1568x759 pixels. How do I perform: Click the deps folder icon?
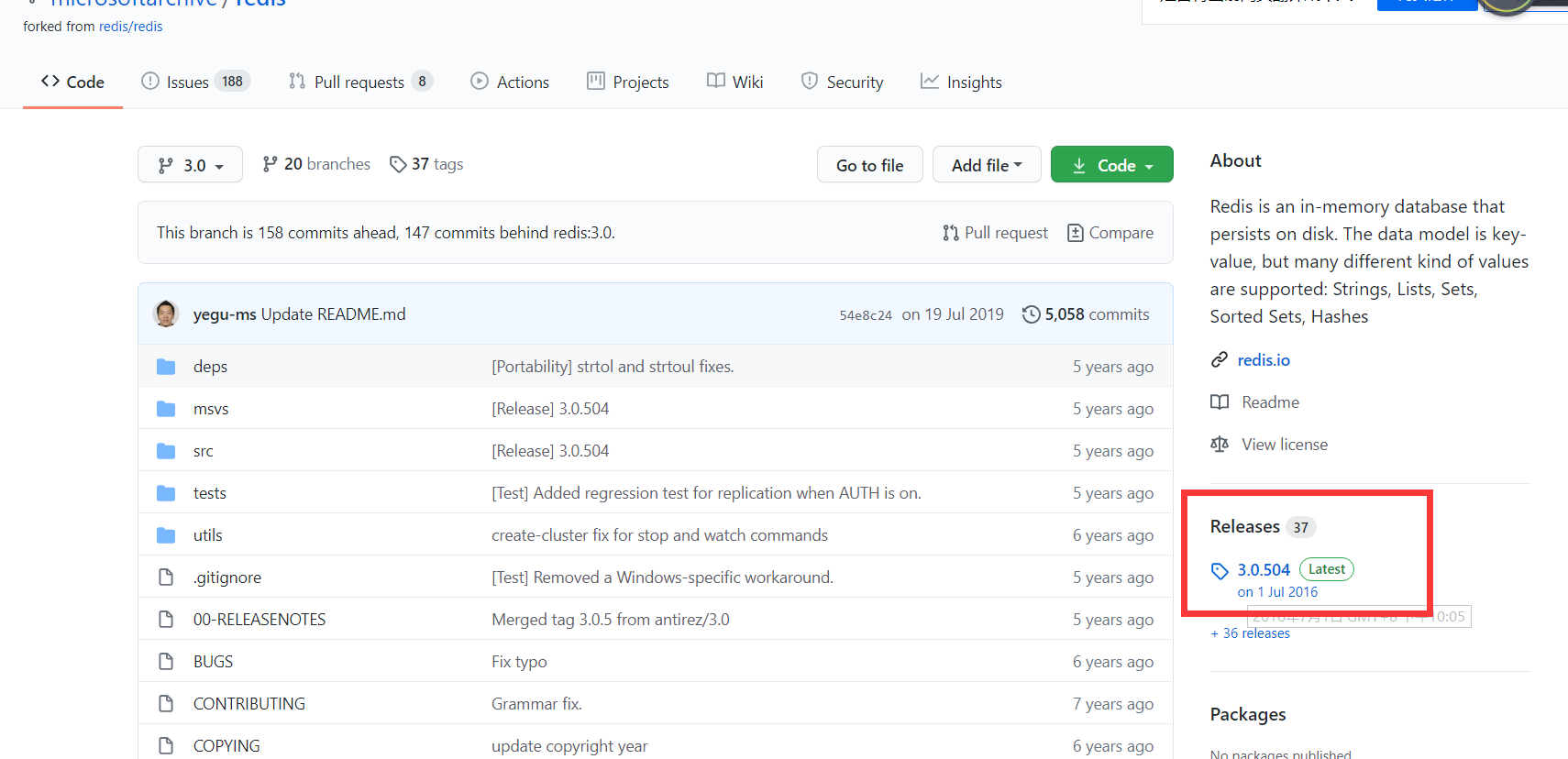(x=166, y=367)
